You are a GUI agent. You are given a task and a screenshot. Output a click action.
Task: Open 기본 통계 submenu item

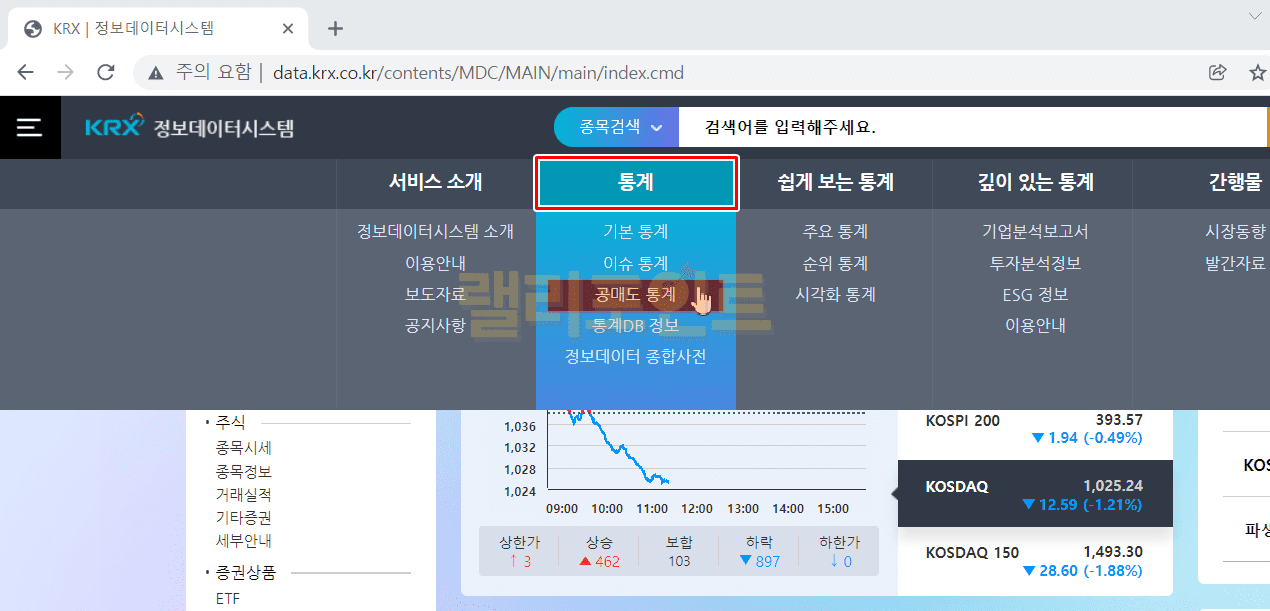pos(635,232)
